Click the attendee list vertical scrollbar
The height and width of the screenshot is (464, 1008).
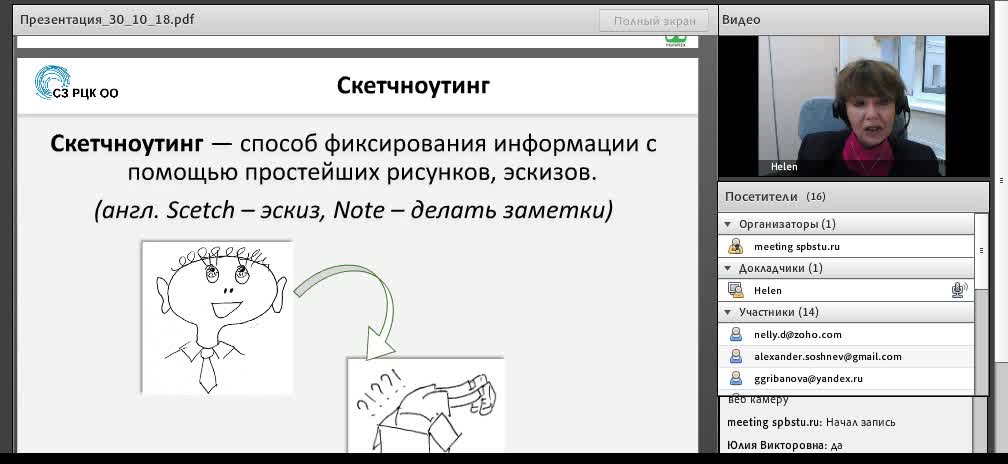pos(981,302)
